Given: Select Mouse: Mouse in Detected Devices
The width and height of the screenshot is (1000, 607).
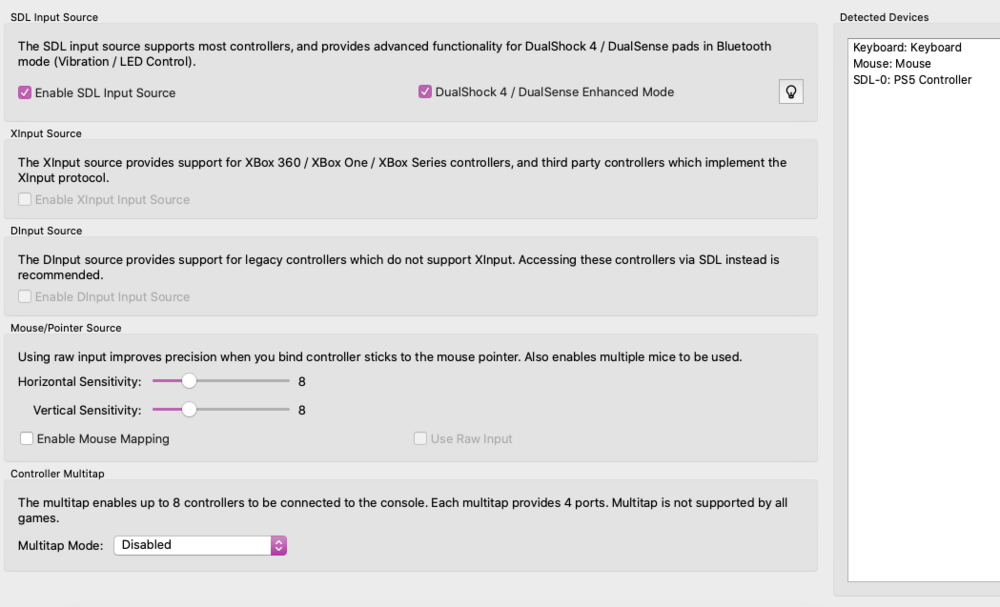Looking at the screenshot, I should tap(892, 64).
